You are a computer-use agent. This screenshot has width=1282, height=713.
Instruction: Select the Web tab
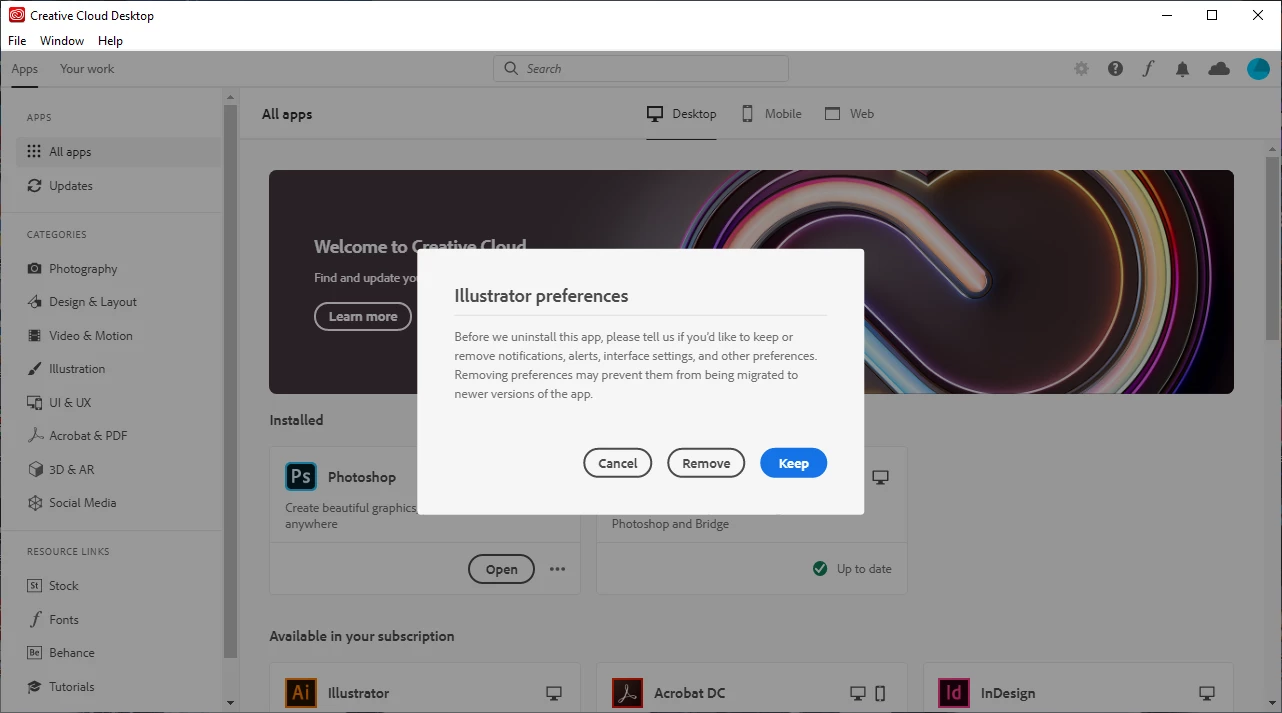tap(849, 114)
